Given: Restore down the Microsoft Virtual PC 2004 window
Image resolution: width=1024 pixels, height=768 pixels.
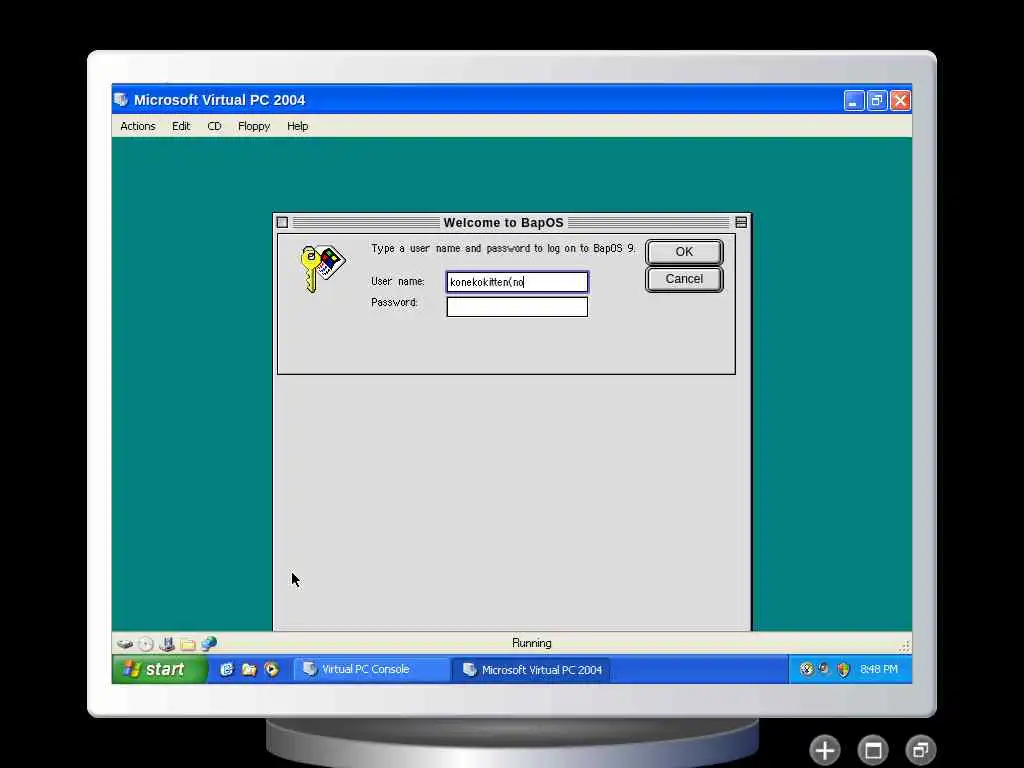Looking at the screenshot, I should coord(876,101).
